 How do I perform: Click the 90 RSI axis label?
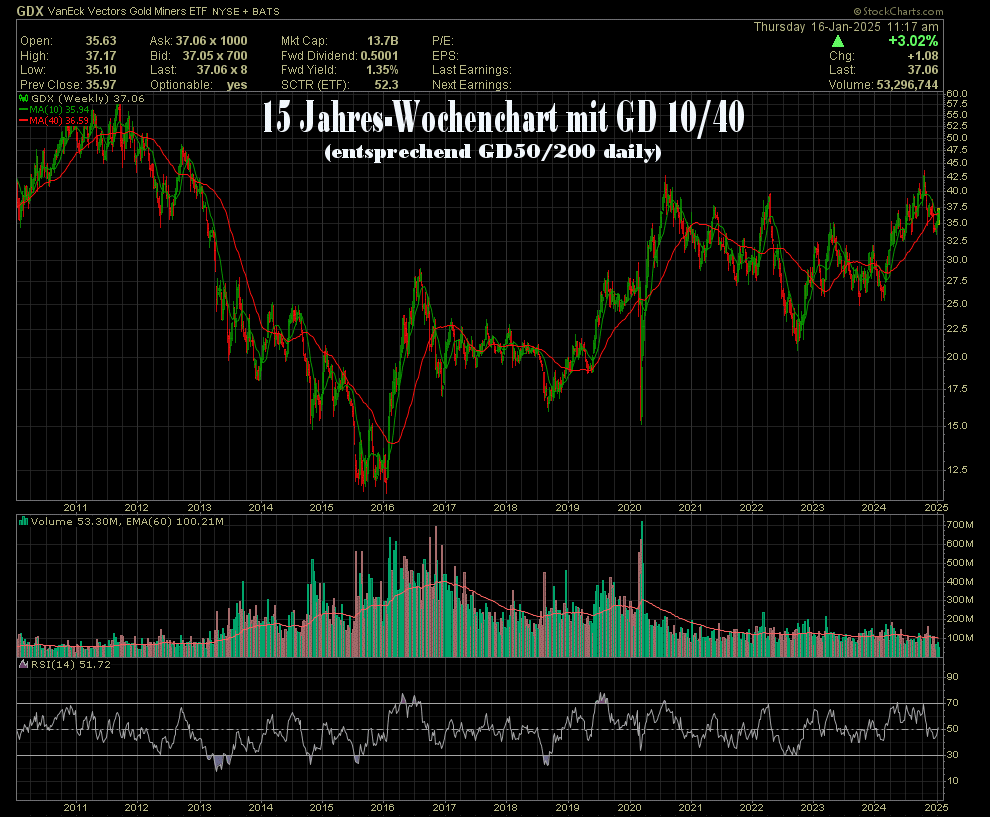(x=952, y=677)
